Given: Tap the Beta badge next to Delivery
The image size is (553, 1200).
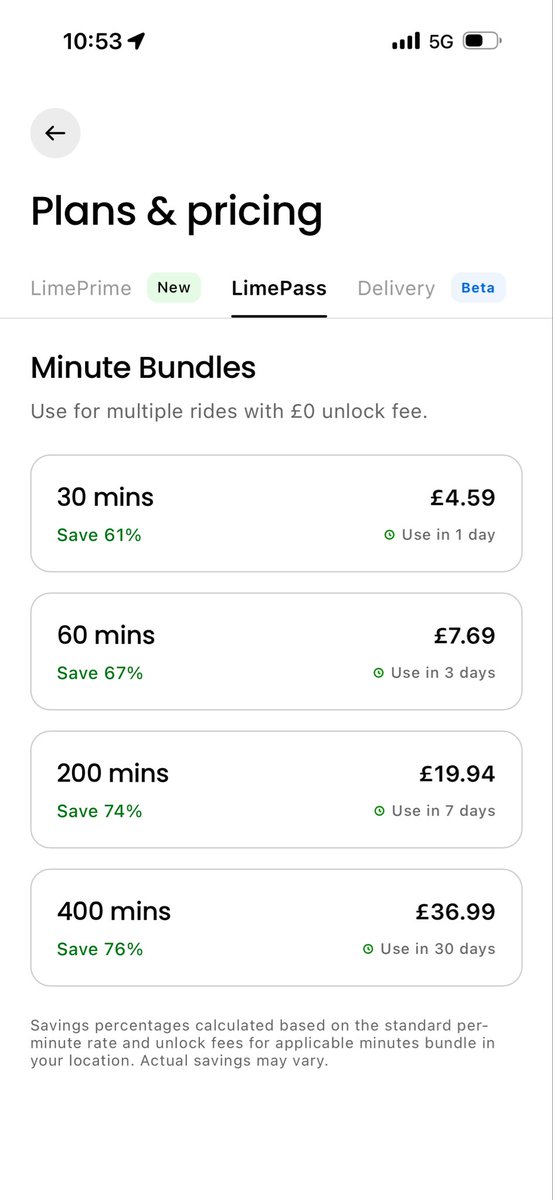Looking at the screenshot, I should [478, 288].
